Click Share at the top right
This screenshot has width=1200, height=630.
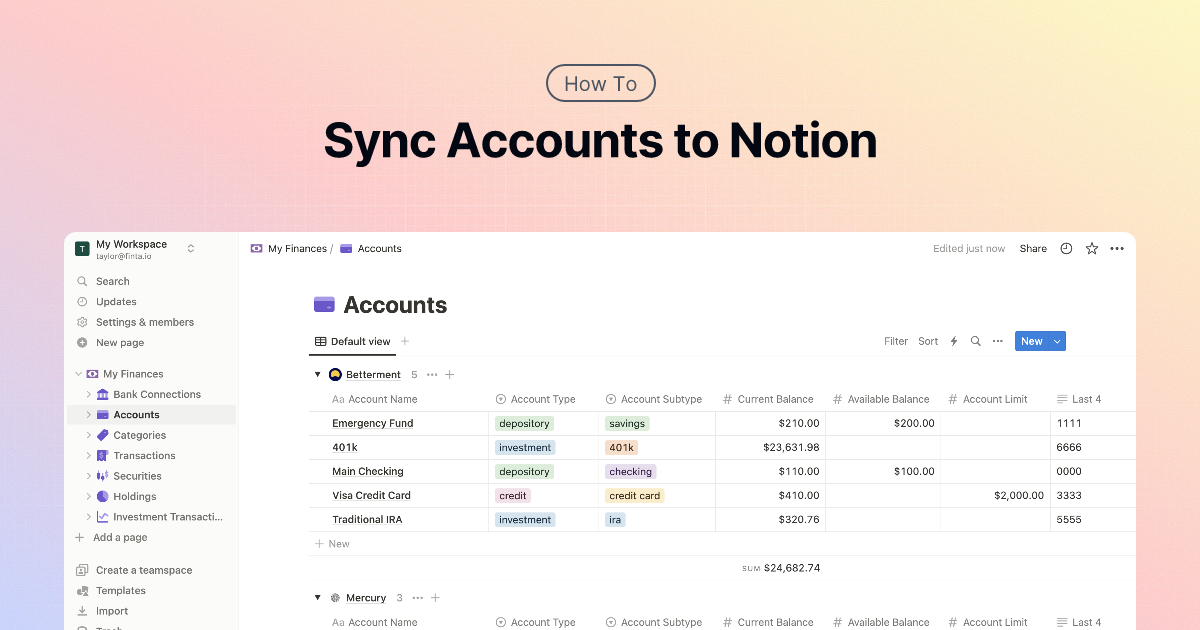point(1032,248)
